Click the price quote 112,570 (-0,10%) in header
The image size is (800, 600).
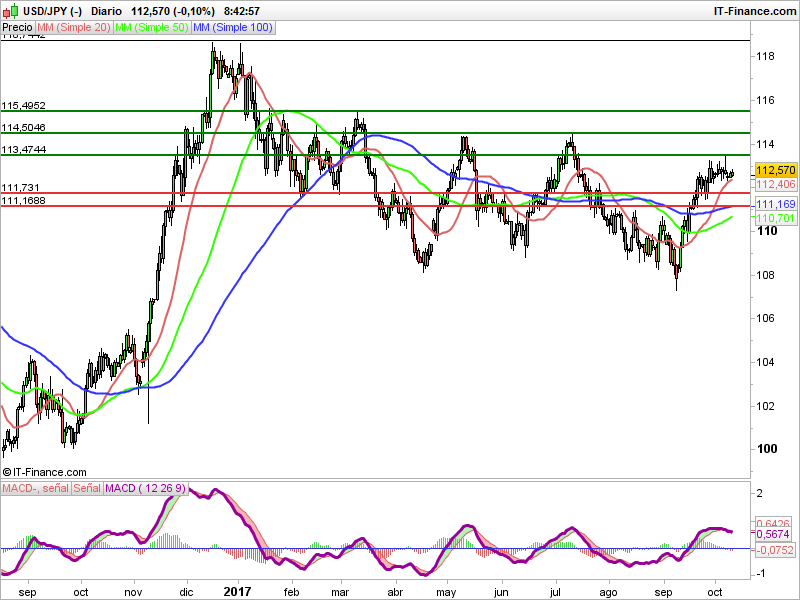173,11
